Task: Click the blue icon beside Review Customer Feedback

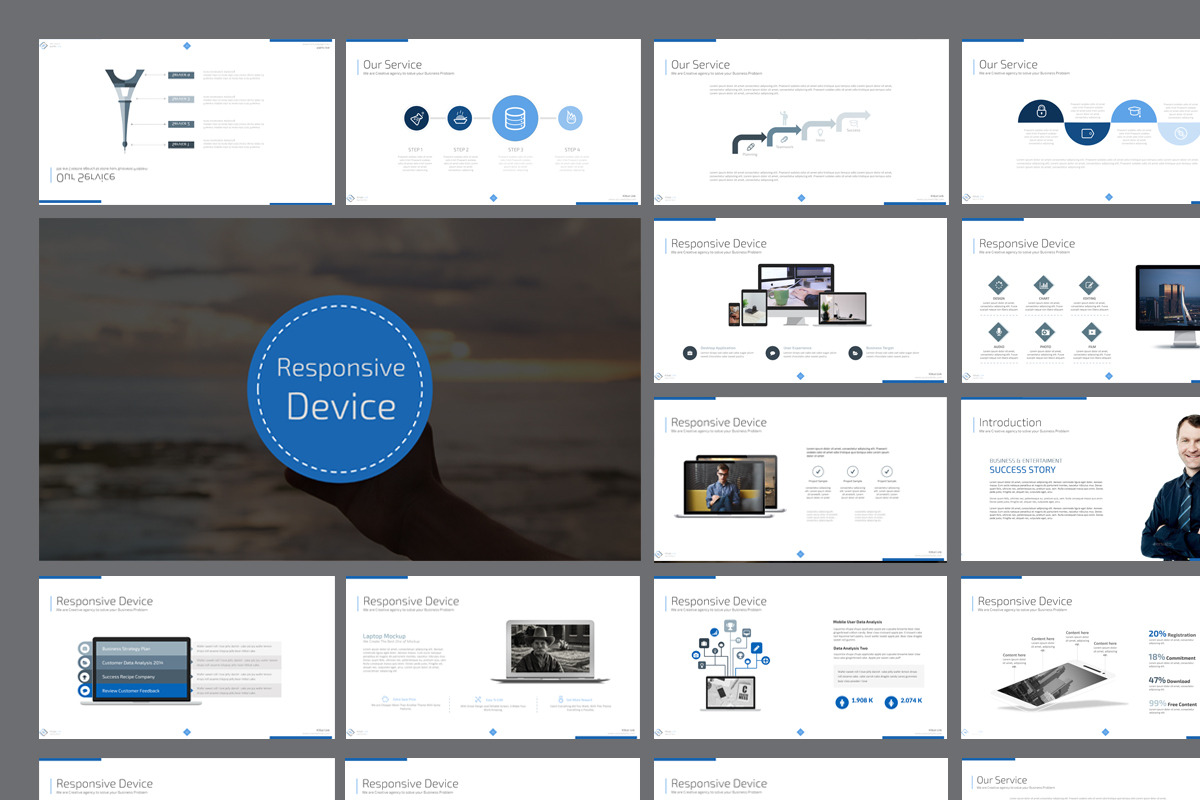Action: [x=85, y=691]
